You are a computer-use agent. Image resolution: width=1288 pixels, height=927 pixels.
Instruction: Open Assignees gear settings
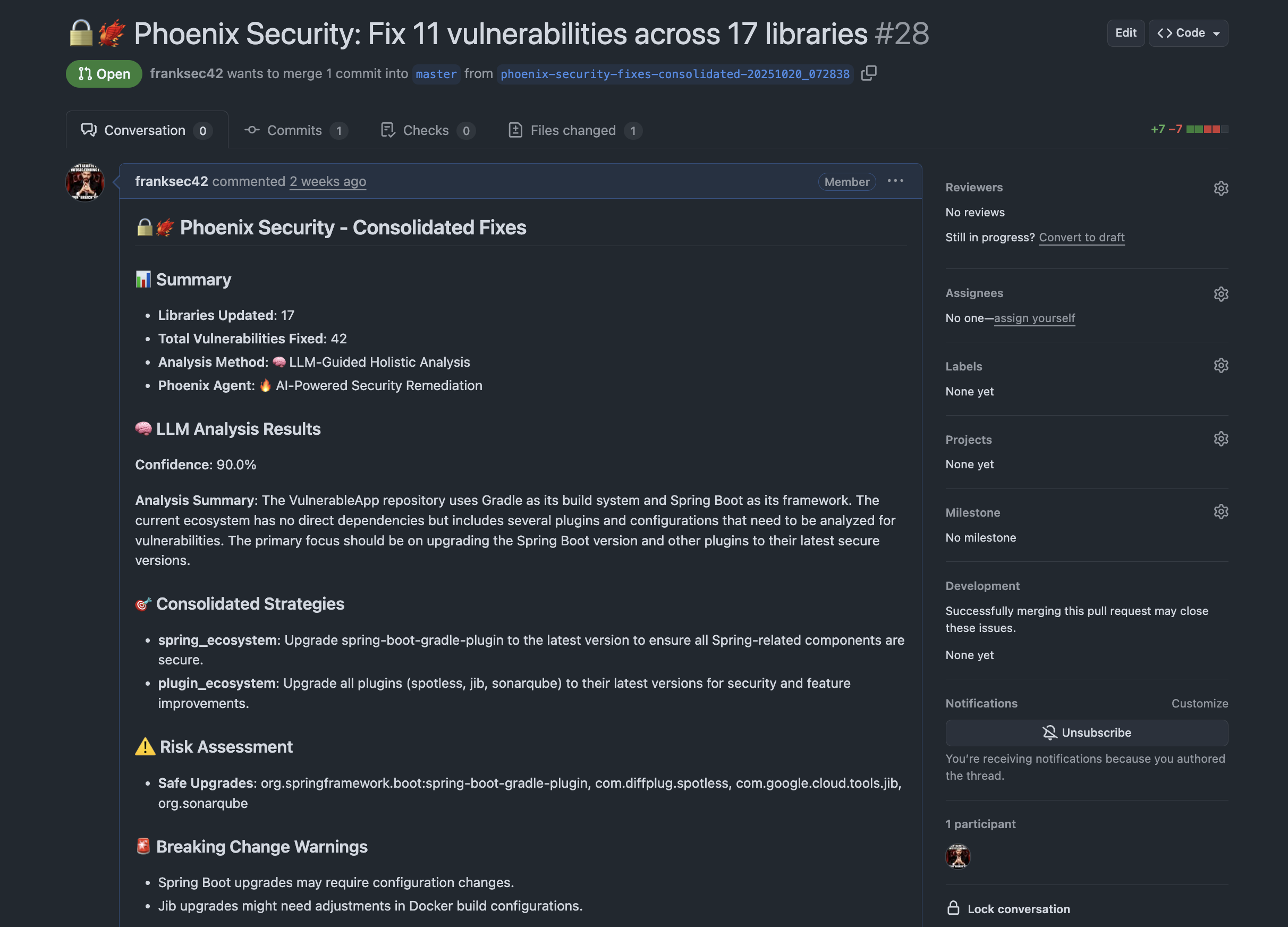[1221, 293]
